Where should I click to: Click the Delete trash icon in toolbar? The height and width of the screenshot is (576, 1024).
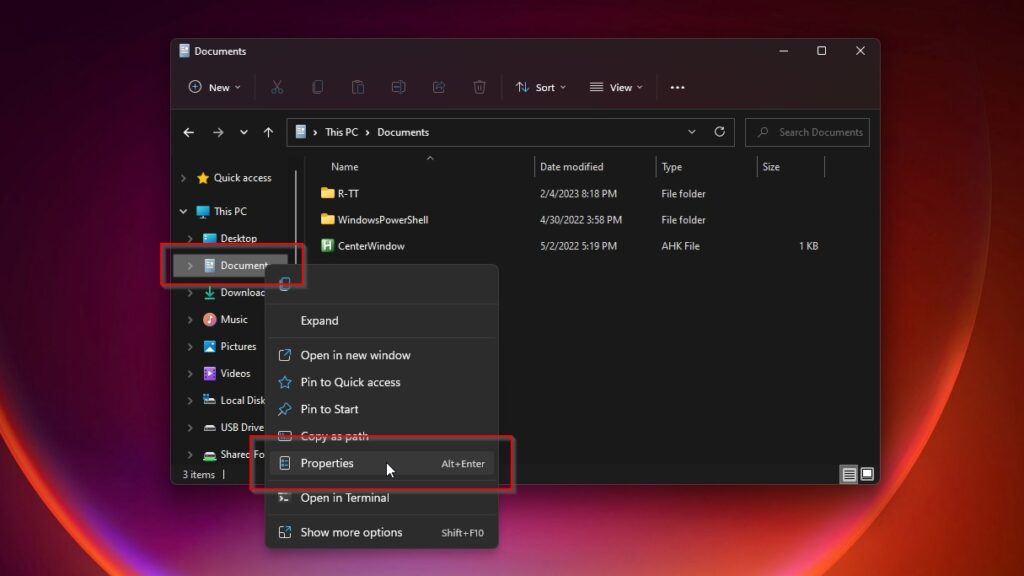tap(479, 87)
